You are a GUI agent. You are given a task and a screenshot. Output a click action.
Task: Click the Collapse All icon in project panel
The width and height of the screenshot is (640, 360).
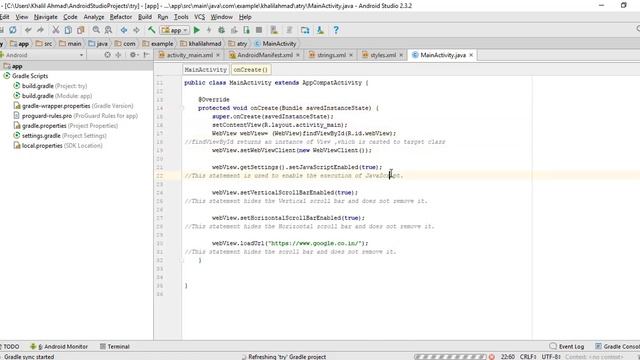118,55
